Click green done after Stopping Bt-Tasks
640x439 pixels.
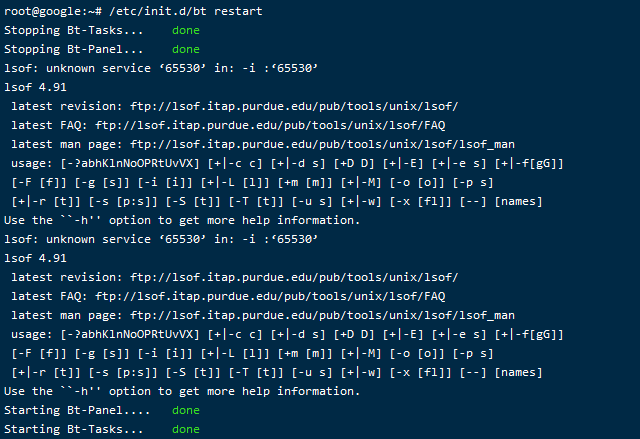186,30
